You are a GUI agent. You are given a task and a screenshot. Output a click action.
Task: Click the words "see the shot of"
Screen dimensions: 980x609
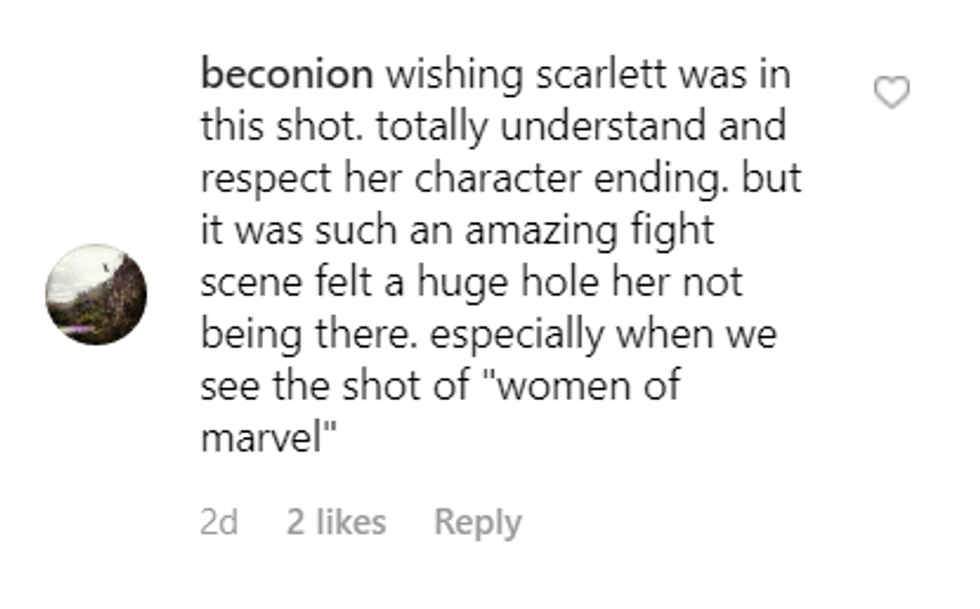(x=335, y=387)
